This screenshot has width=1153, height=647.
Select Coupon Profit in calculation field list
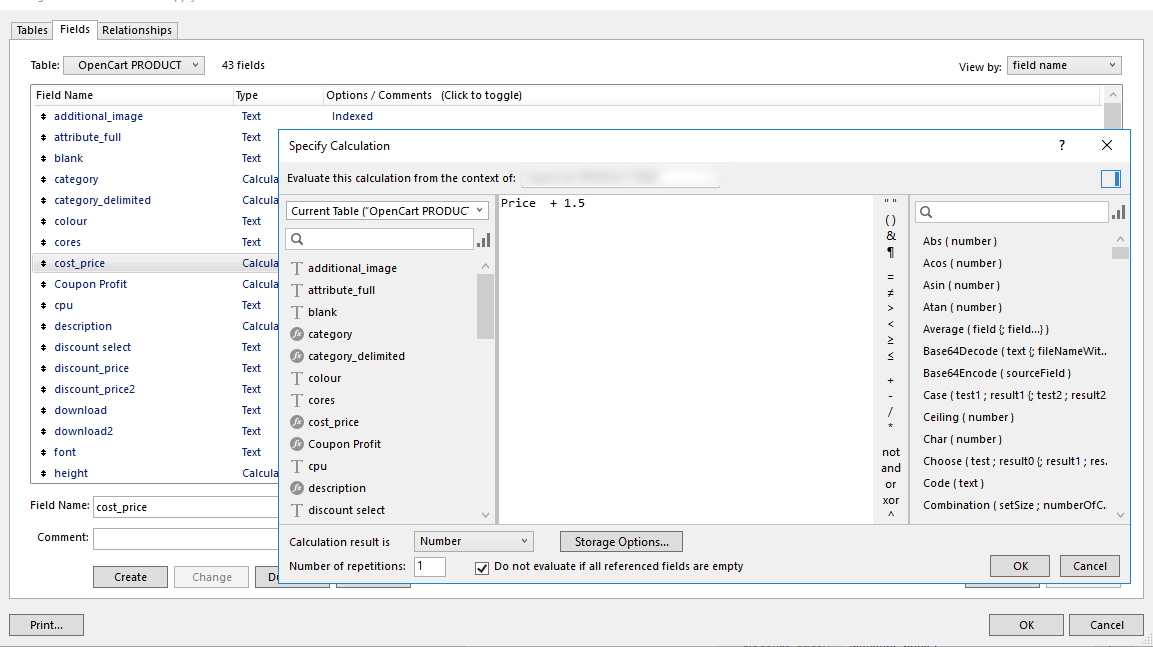[344, 444]
